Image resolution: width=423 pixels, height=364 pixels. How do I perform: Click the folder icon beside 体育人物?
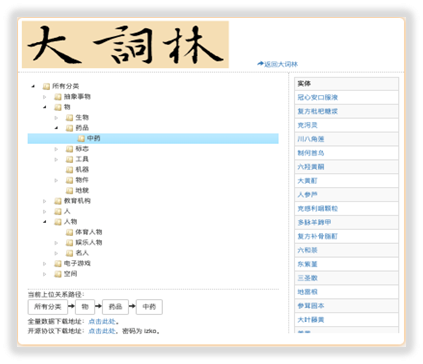[x=69, y=232]
